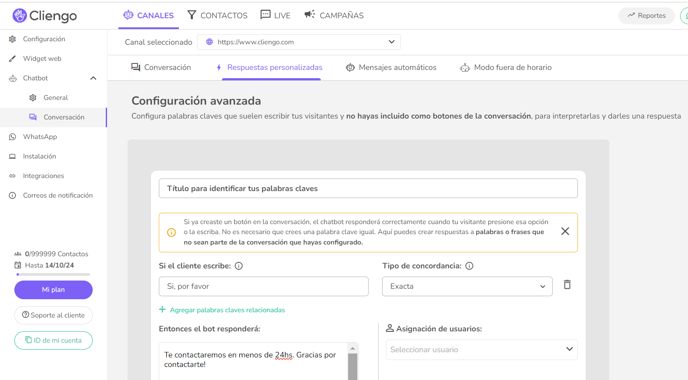Open Correos de notificación
Image resolution: width=688 pixels, height=380 pixels.
pos(58,195)
